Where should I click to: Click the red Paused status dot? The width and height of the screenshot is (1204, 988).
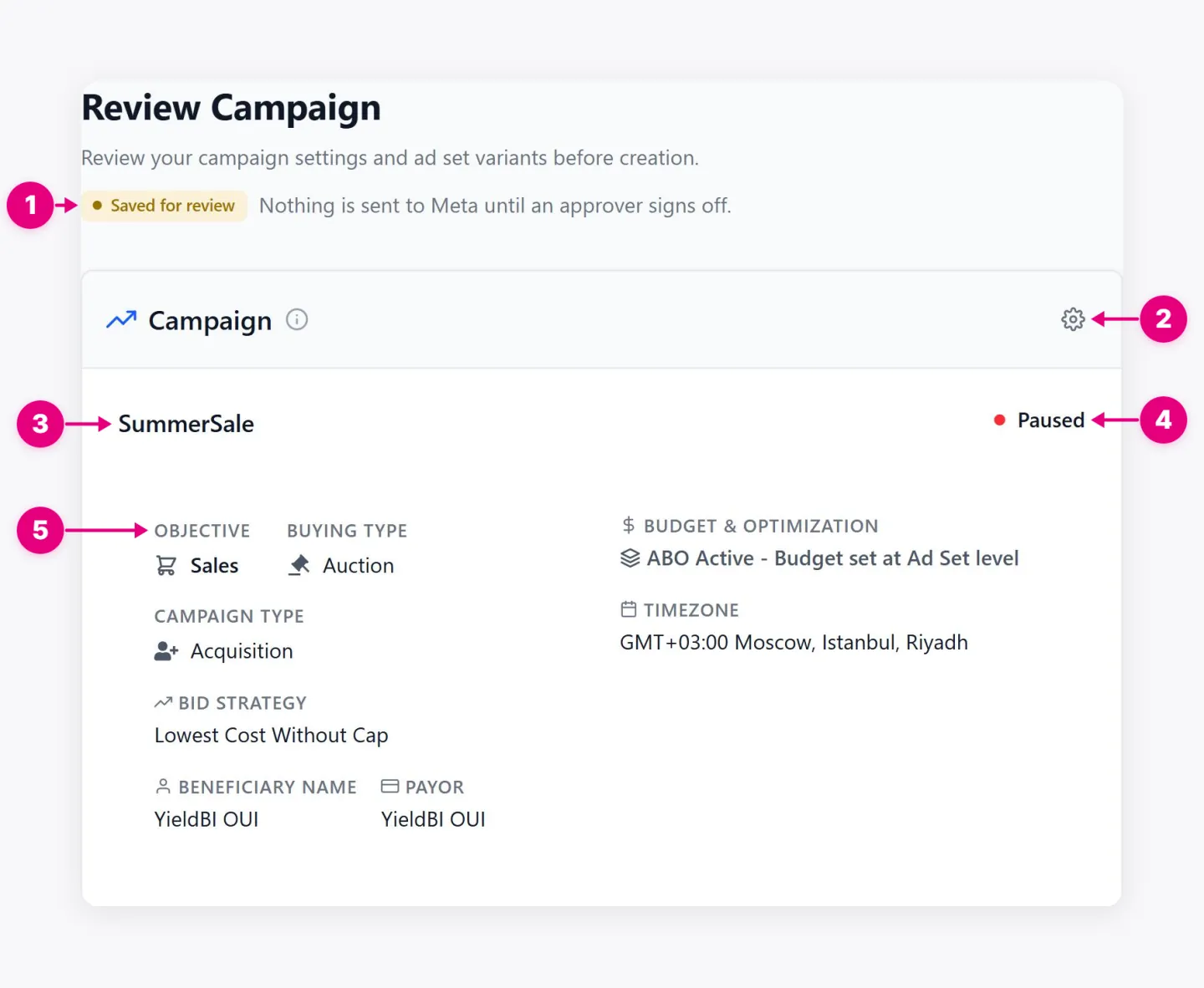tap(999, 420)
